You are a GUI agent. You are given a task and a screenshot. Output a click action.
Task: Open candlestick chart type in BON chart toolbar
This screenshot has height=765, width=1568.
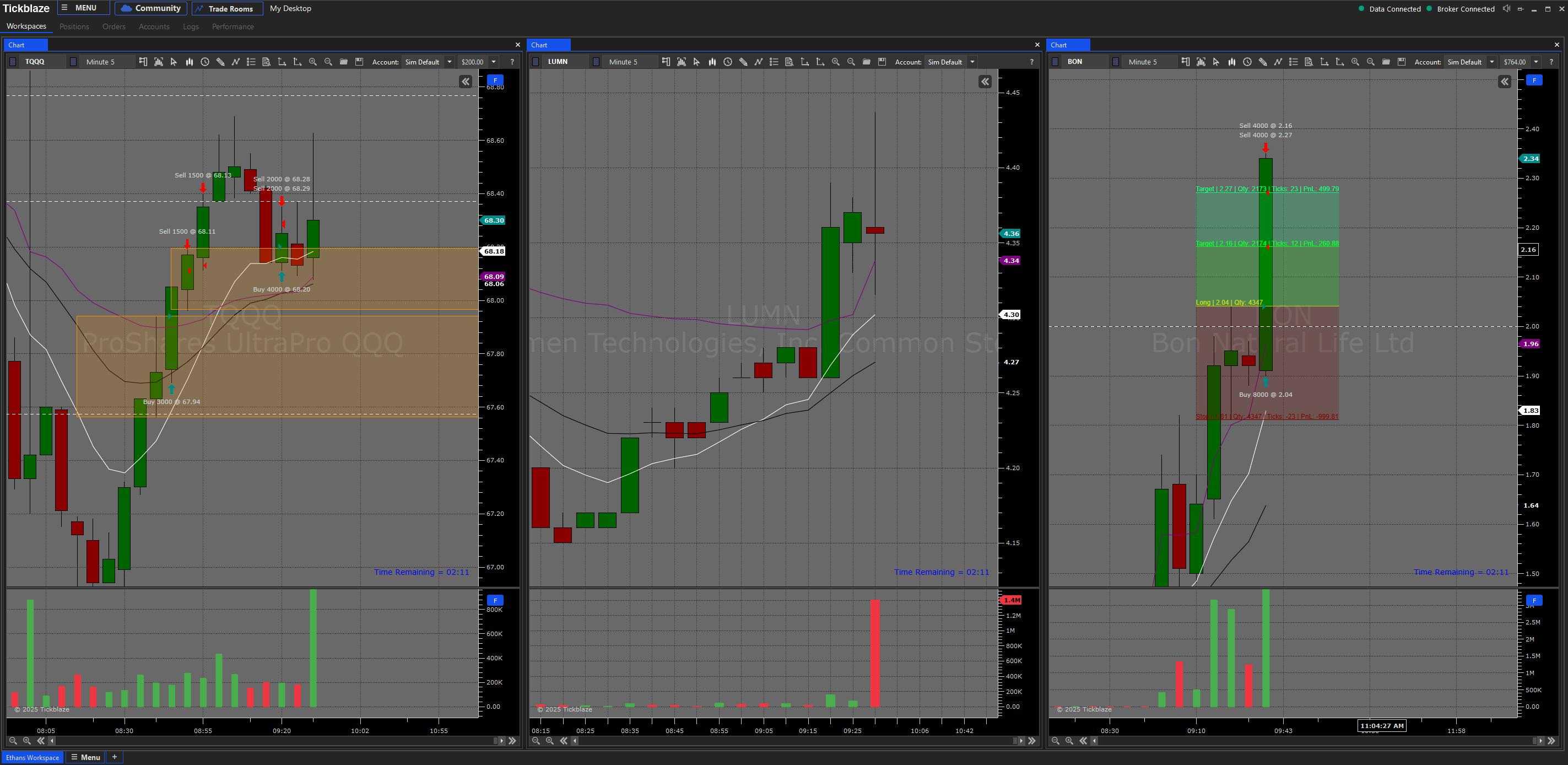[x=1232, y=62]
